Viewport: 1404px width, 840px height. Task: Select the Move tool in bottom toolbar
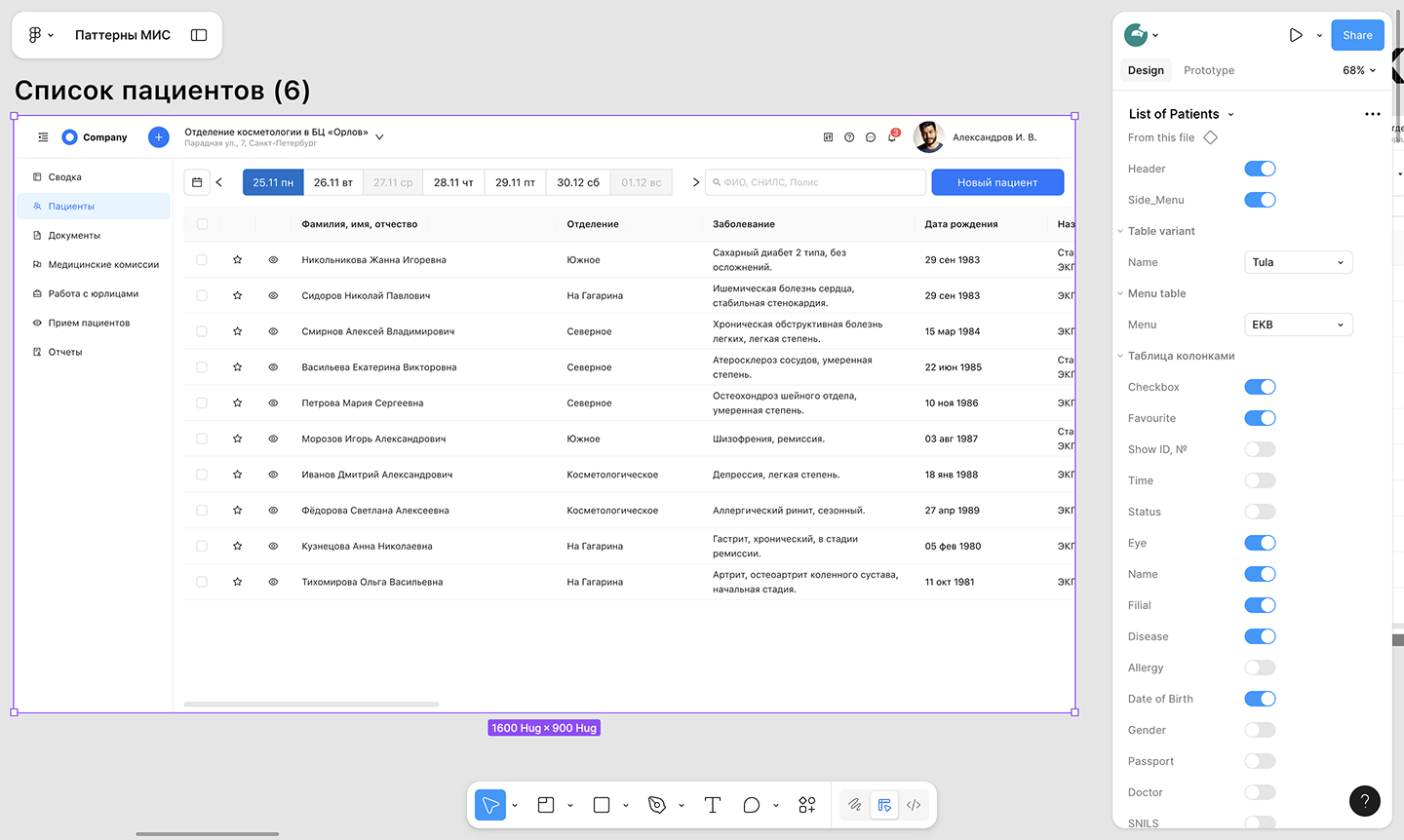(490, 805)
